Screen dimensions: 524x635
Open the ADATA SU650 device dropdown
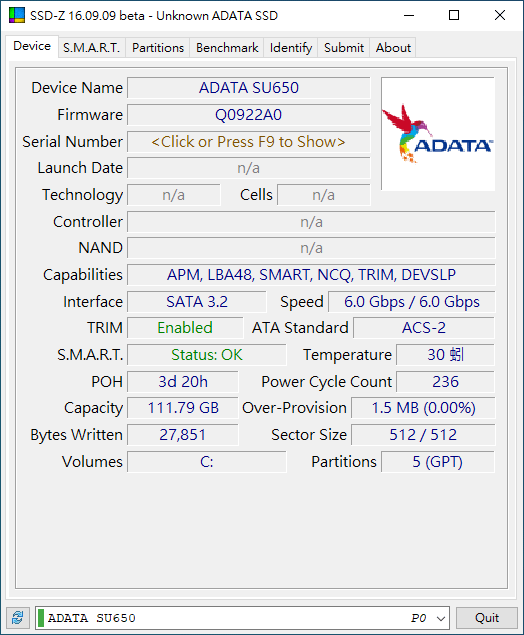(x=242, y=618)
